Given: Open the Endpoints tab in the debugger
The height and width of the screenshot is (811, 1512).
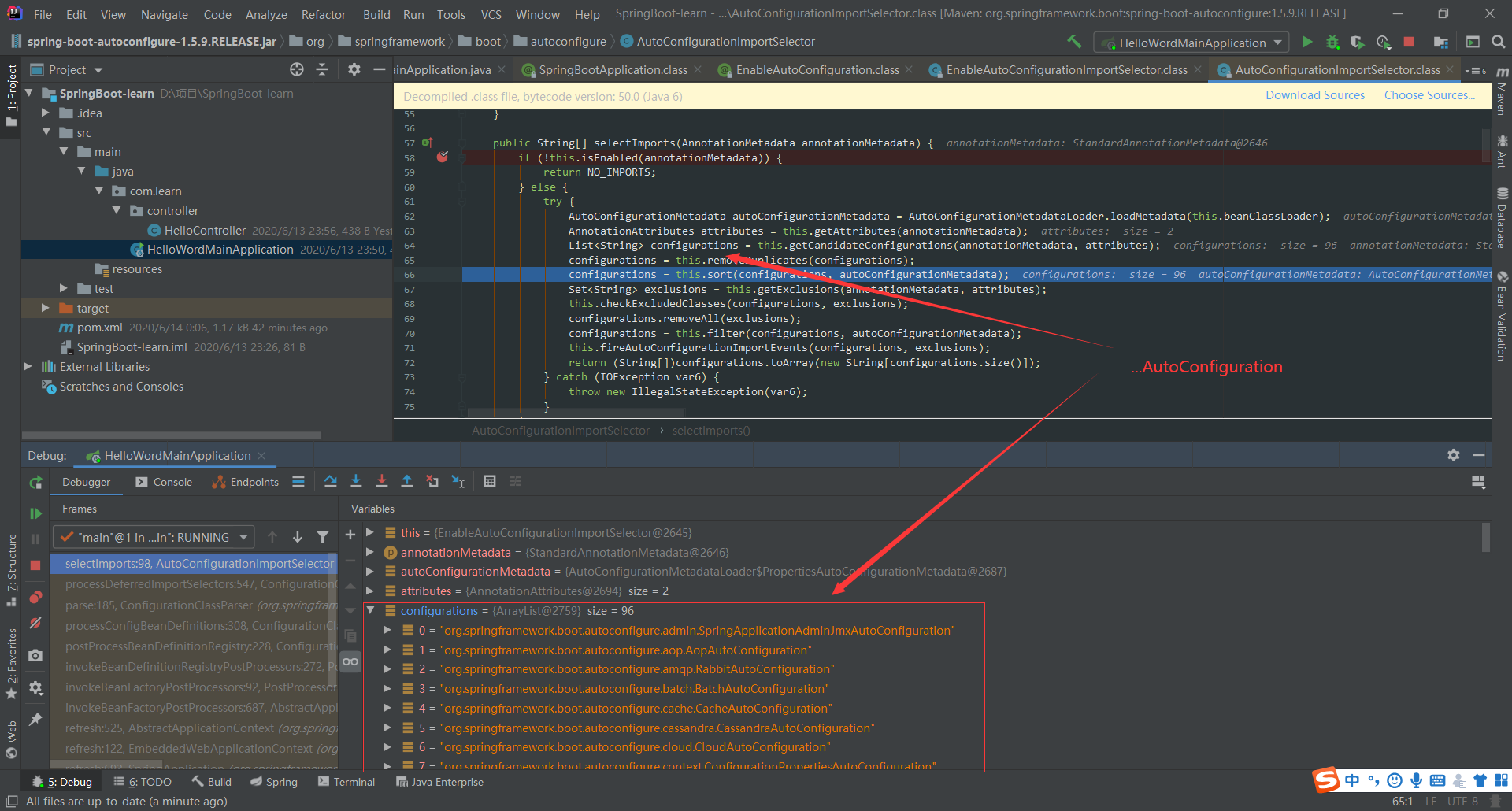Looking at the screenshot, I should (x=245, y=482).
